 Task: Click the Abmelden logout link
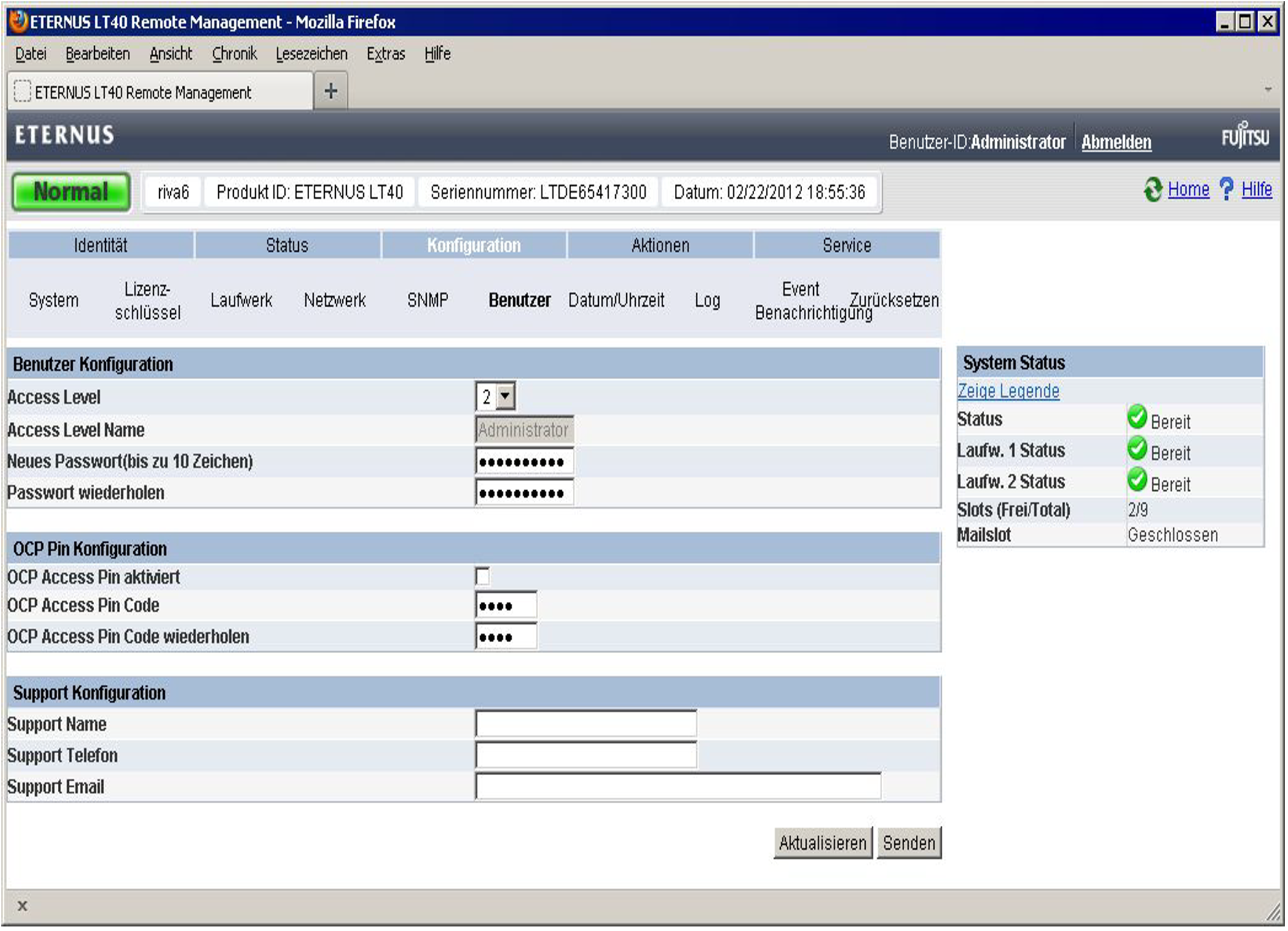click(x=1116, y=142)
